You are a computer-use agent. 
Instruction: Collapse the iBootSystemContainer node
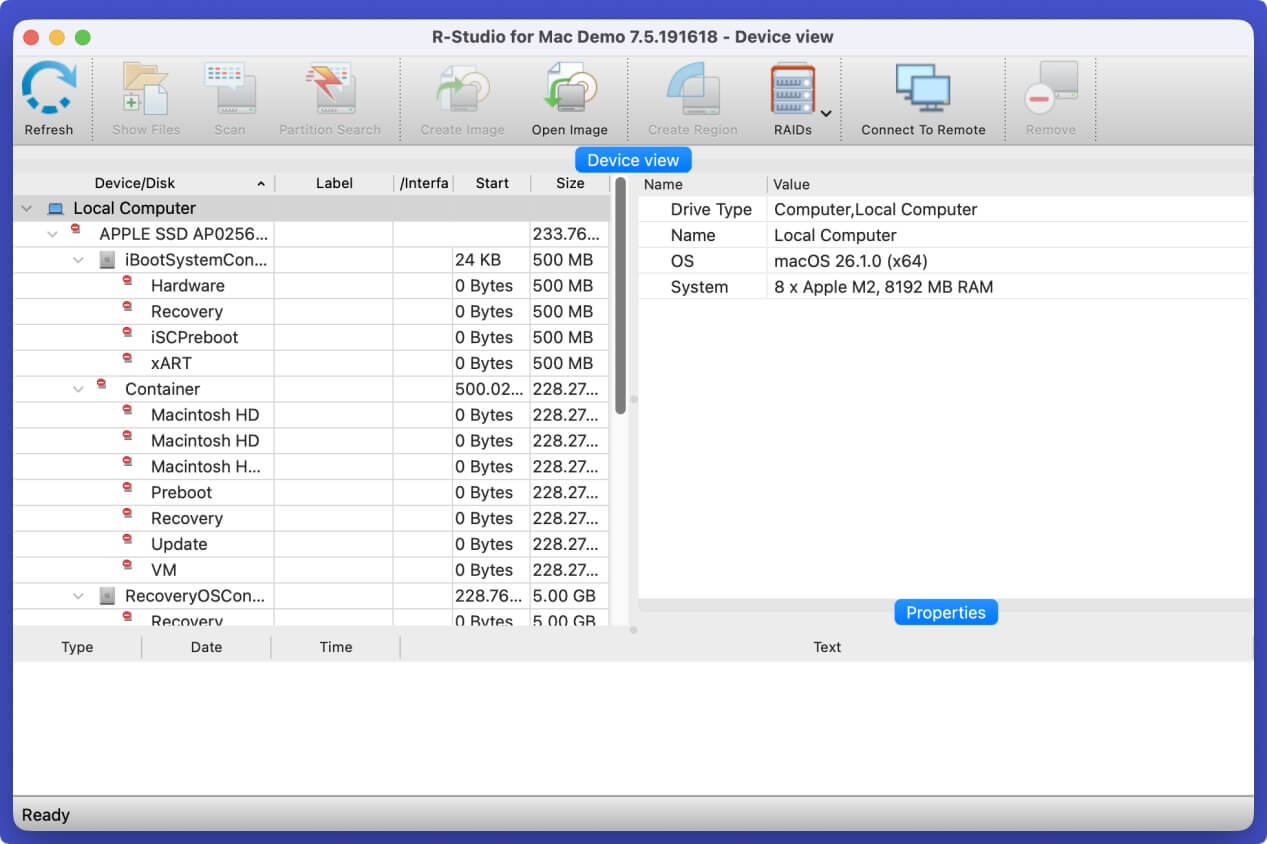pos(79,260)
